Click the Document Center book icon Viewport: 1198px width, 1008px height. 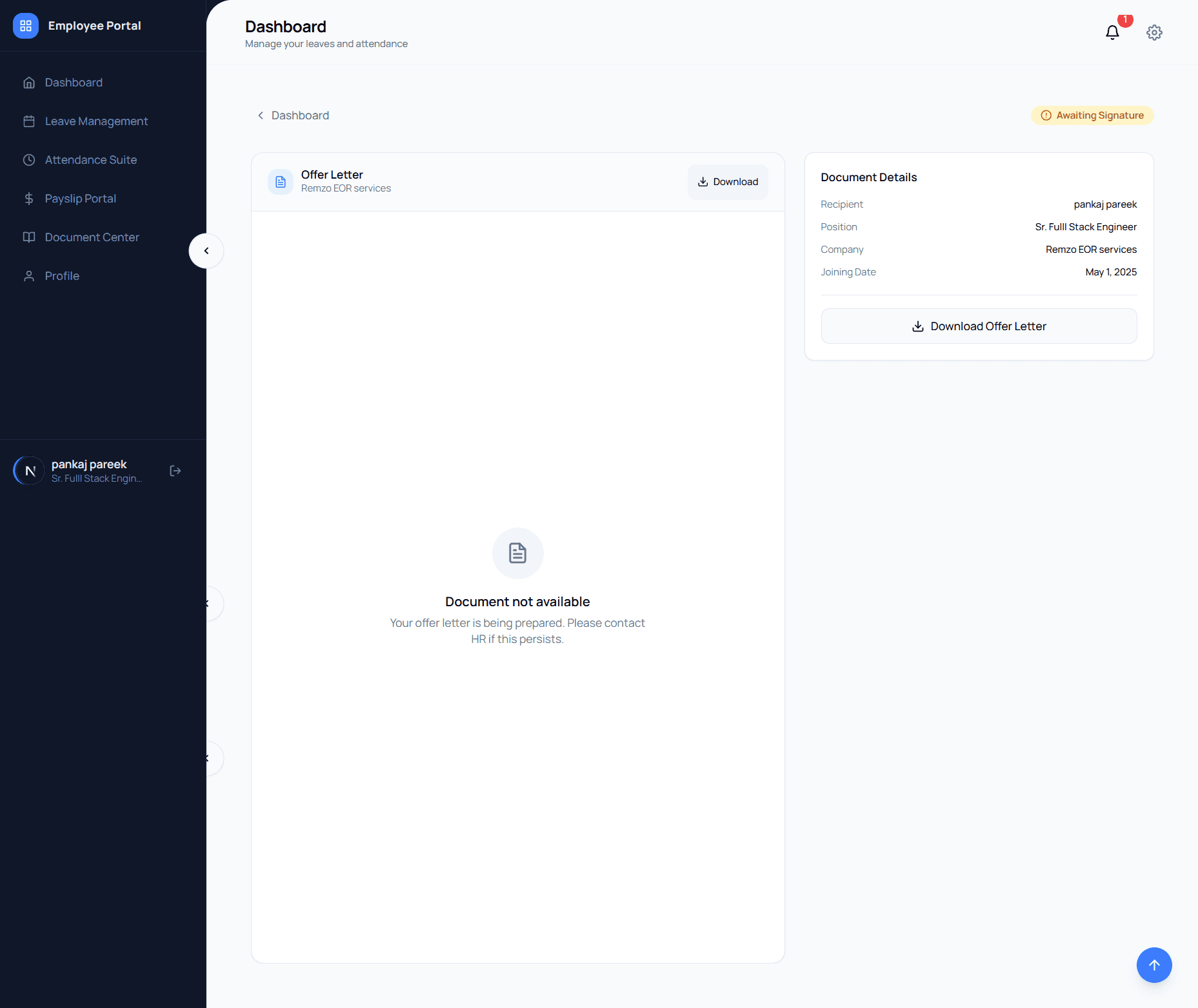(x=29, y=237)
